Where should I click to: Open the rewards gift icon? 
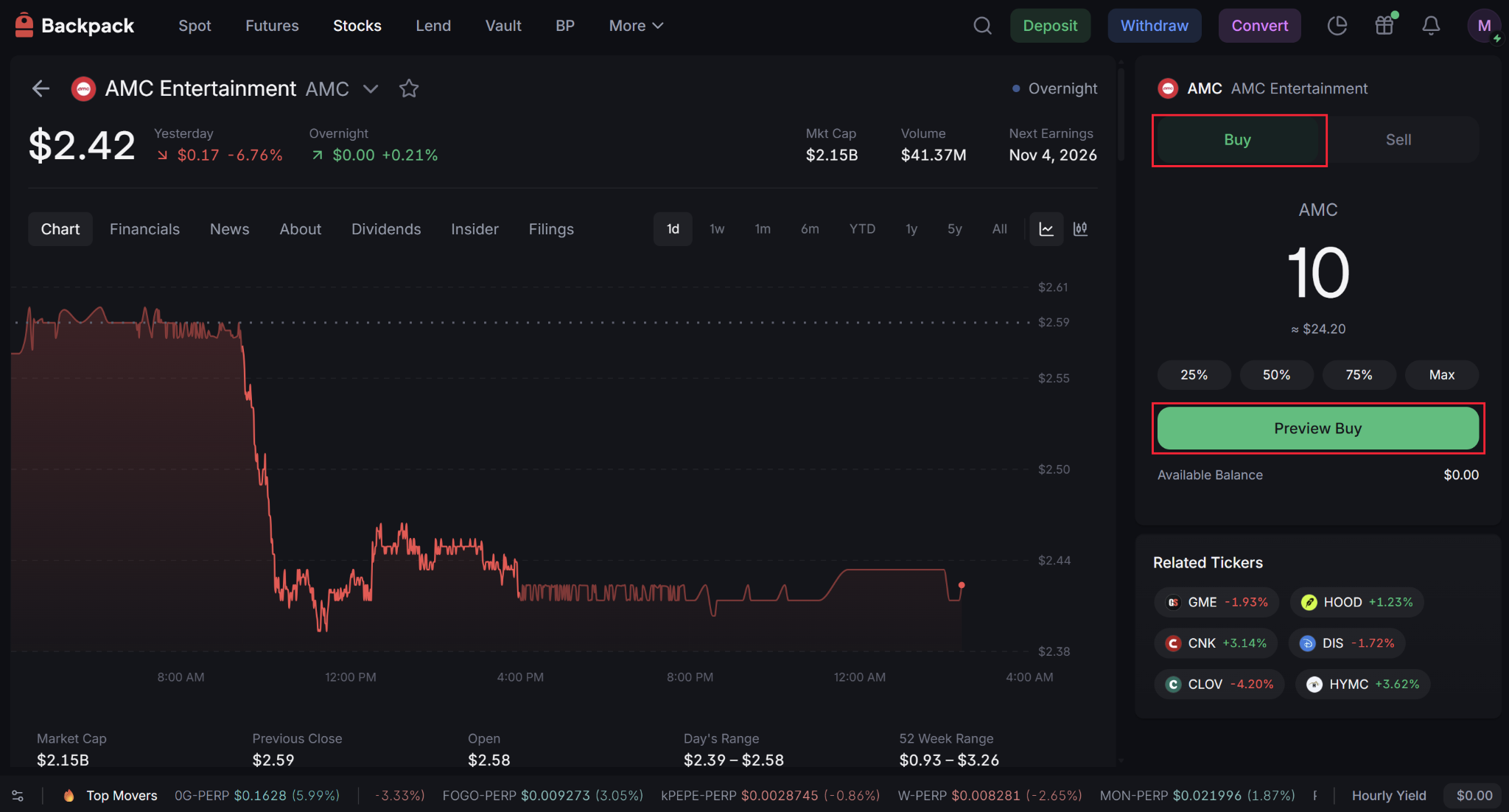click(x=1384, y=26)
